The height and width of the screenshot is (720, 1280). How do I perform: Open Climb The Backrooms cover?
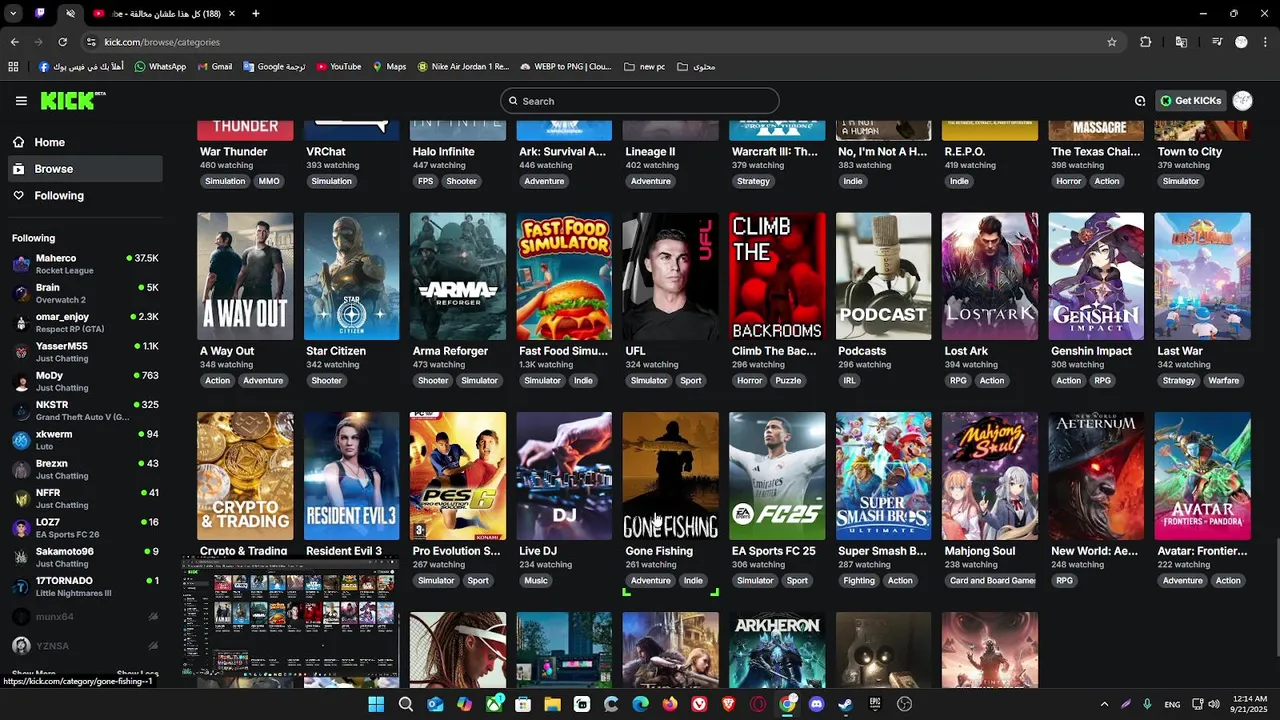click(777, 276)
